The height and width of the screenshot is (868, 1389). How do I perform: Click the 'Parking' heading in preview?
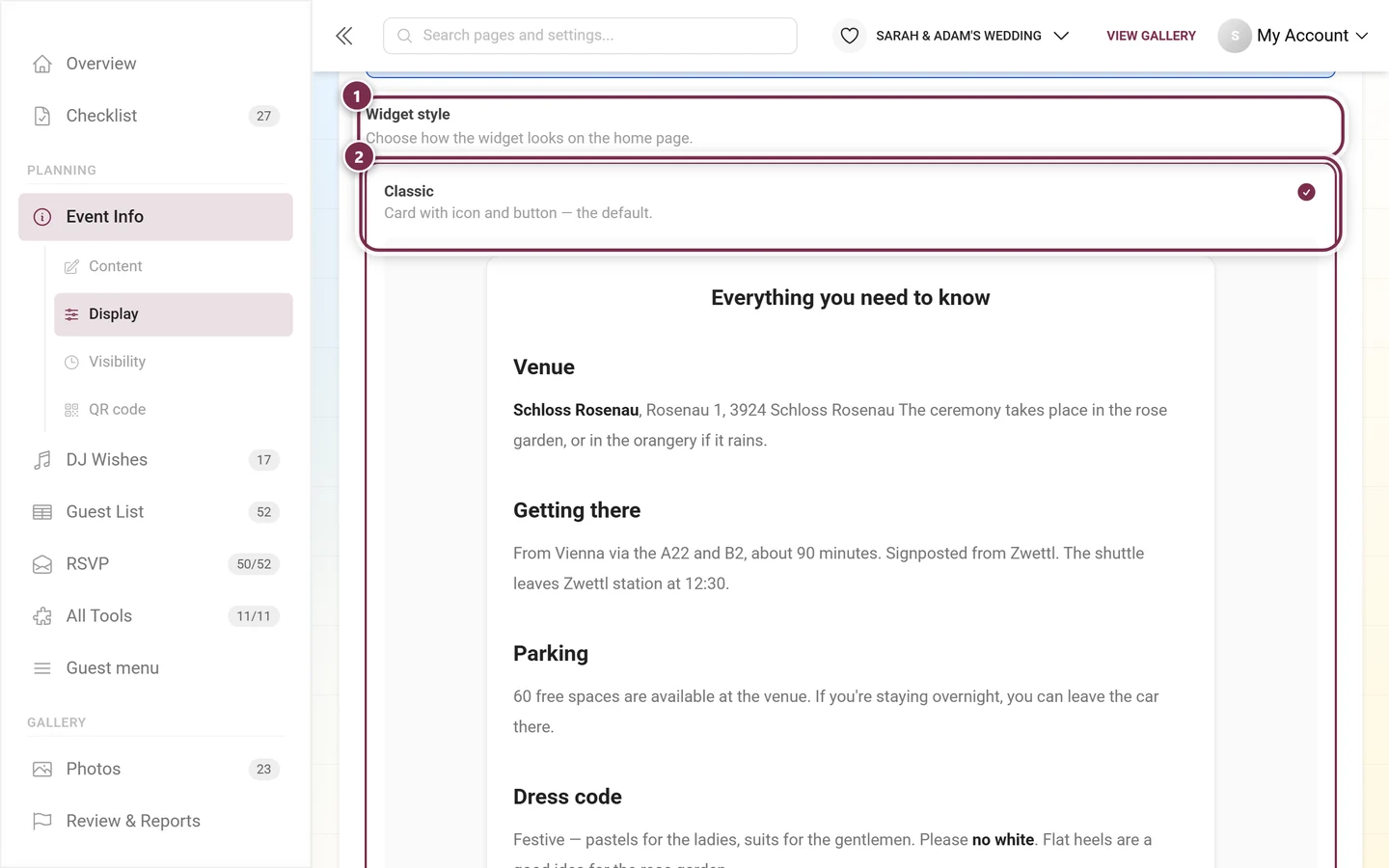(551, 654)
